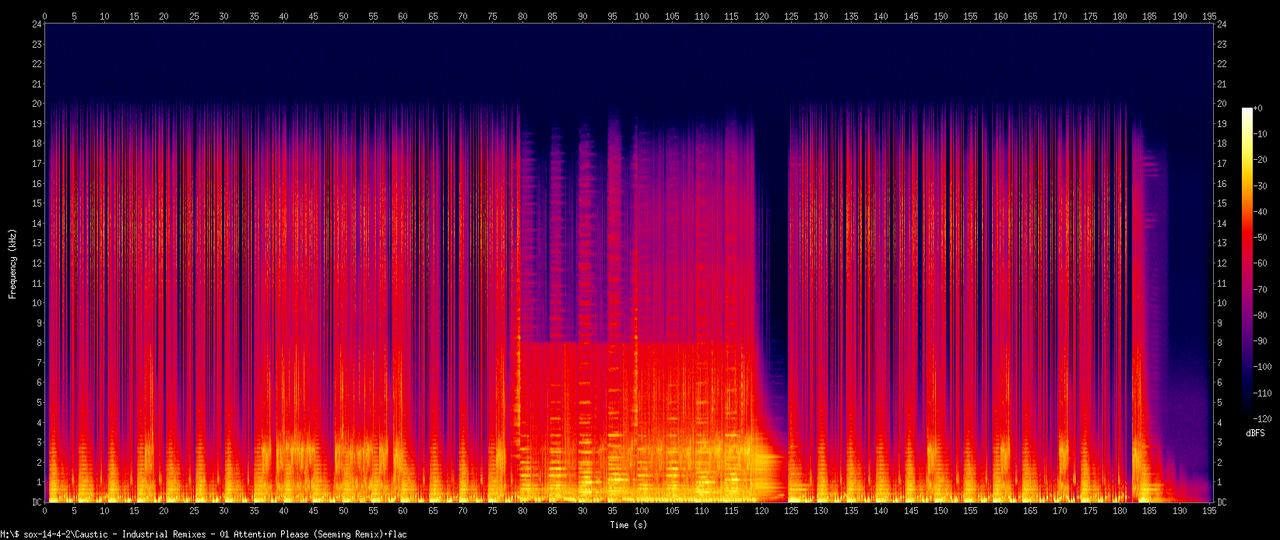This screenshot has width=1280, height=540.
Task: Click the '50' tick on bottom time axis
Action: point(343,512)
